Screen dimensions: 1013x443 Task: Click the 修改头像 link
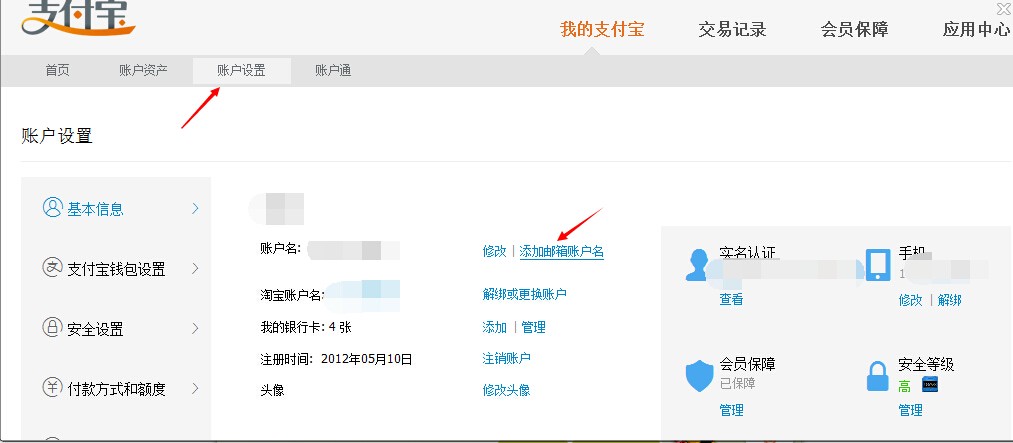pos(506,390)
